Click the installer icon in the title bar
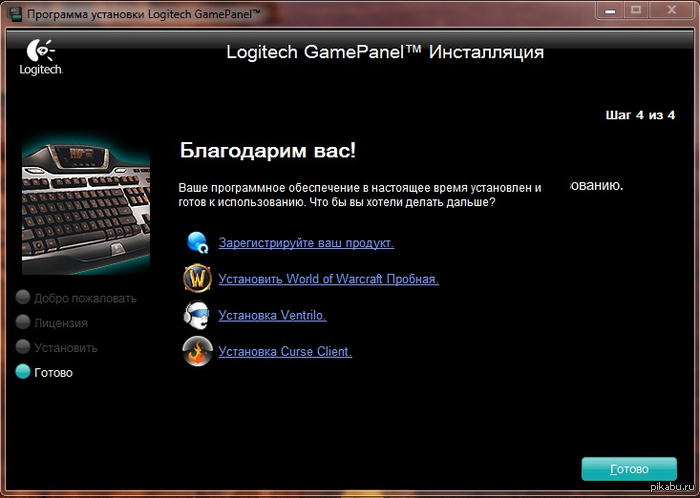 [x=16, y=13]
